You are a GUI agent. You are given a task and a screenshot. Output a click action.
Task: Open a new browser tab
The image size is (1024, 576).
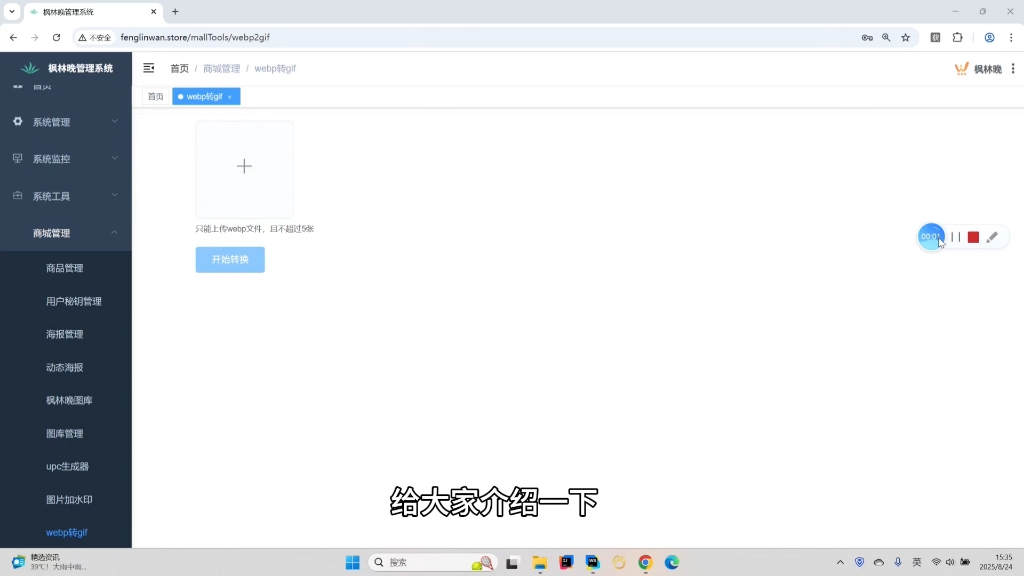[x=175, y=11]
